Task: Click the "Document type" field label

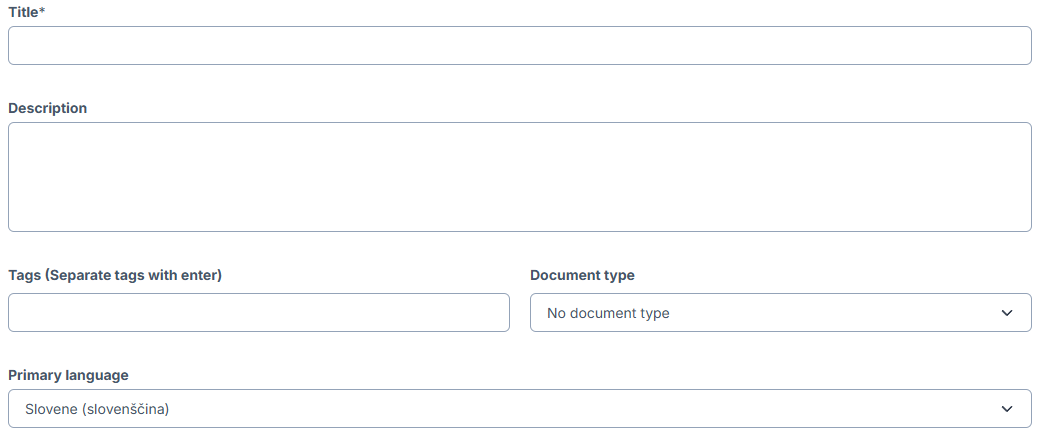Action: pos(582,275)
